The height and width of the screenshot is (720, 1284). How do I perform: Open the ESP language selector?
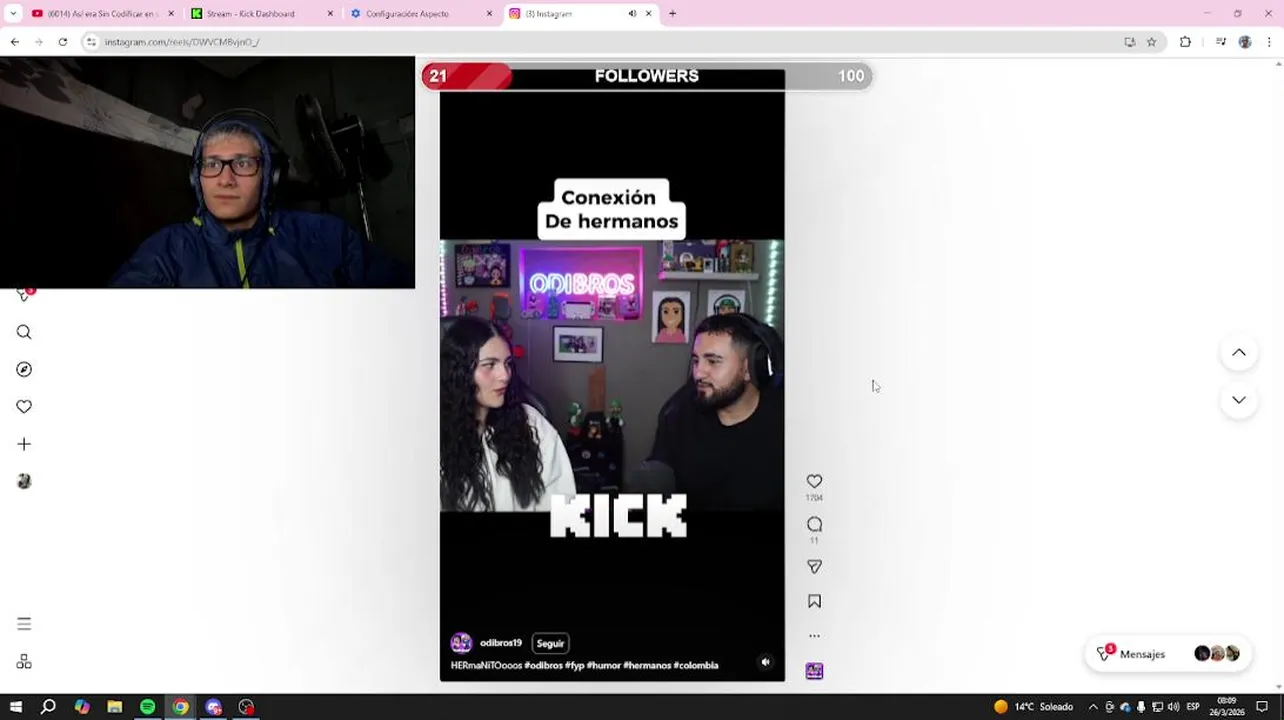1193,707
